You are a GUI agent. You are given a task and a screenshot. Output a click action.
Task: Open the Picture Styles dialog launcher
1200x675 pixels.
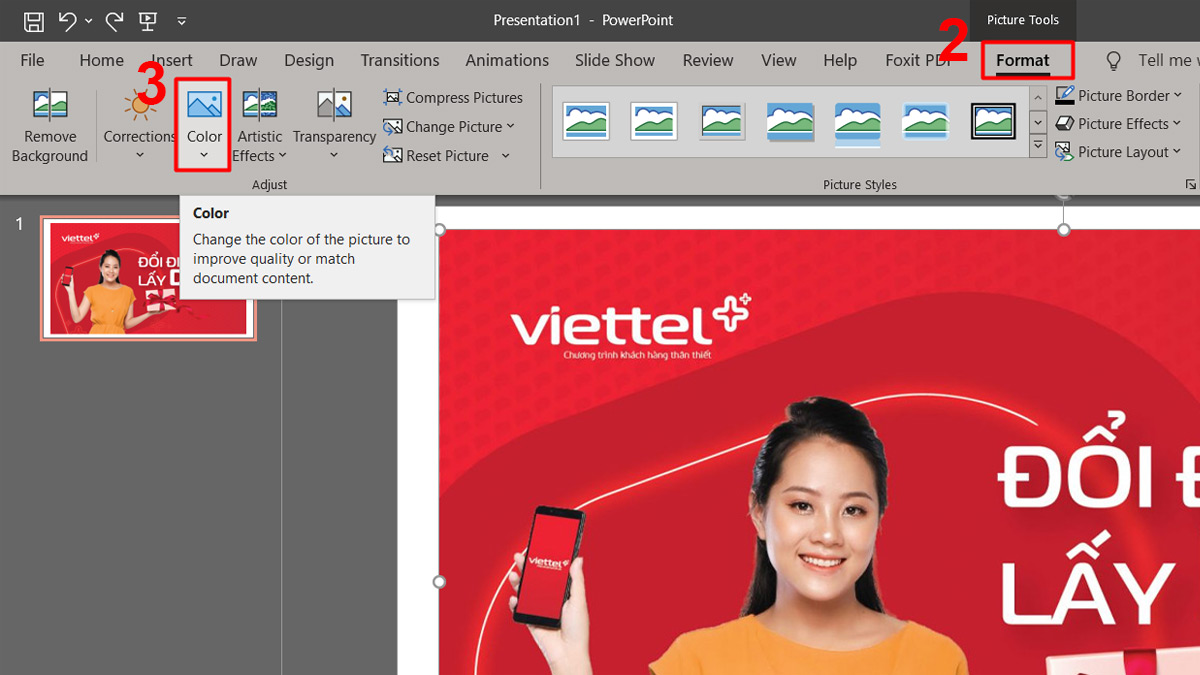tap(1190, 184)
